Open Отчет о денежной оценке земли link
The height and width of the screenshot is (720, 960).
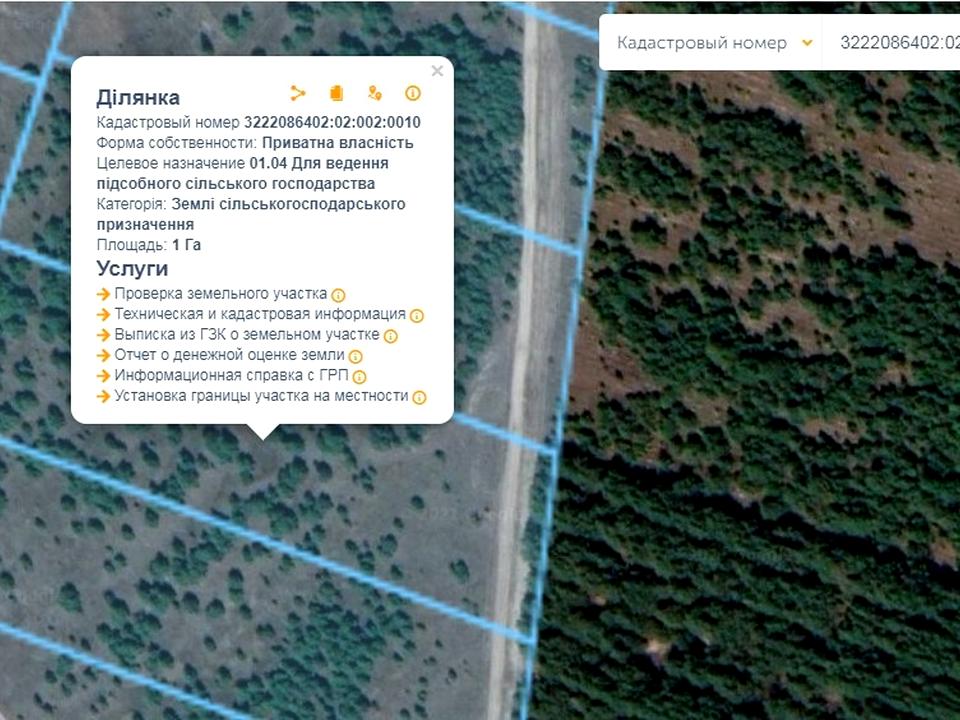pos(229,355)
